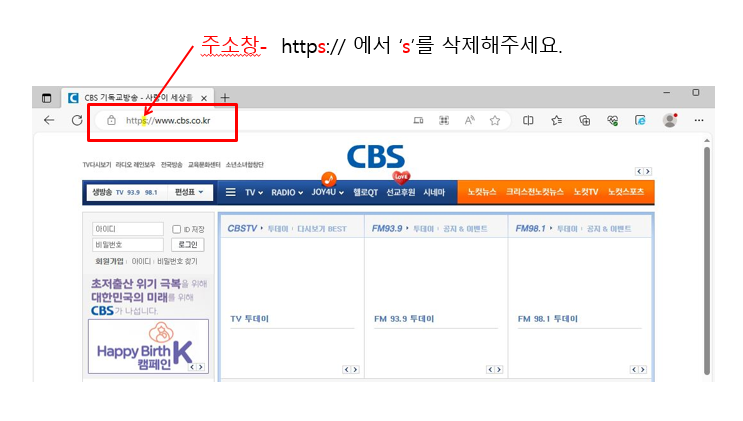Open the Internet Explorer mode icon

[x=640, y=120]
